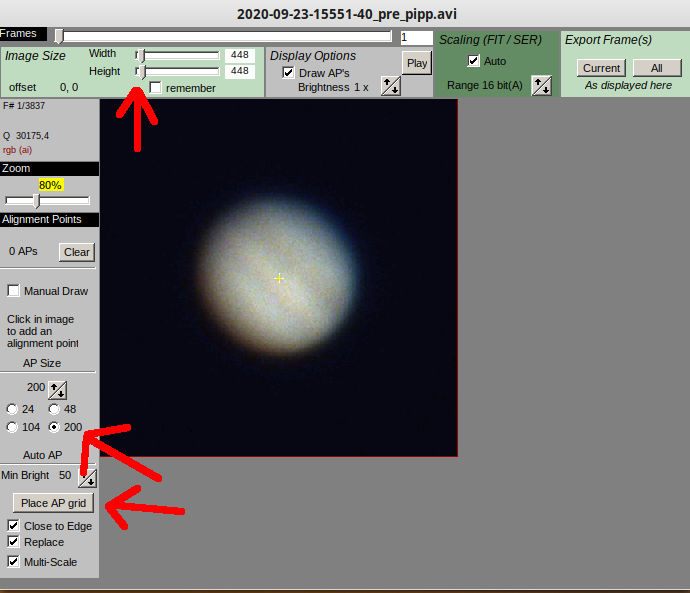Viewport: 690px width, 593px height.
Task: Disable Multi-Scale checkbox
Action: tap(14, 562)
